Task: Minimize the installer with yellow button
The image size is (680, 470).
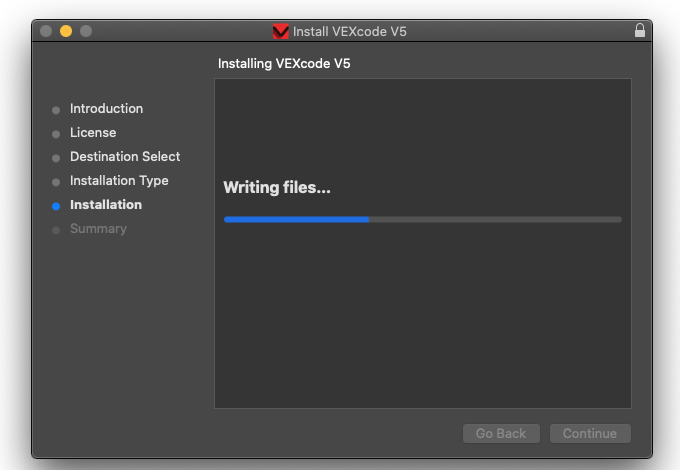Action: [x=66, y=31]
